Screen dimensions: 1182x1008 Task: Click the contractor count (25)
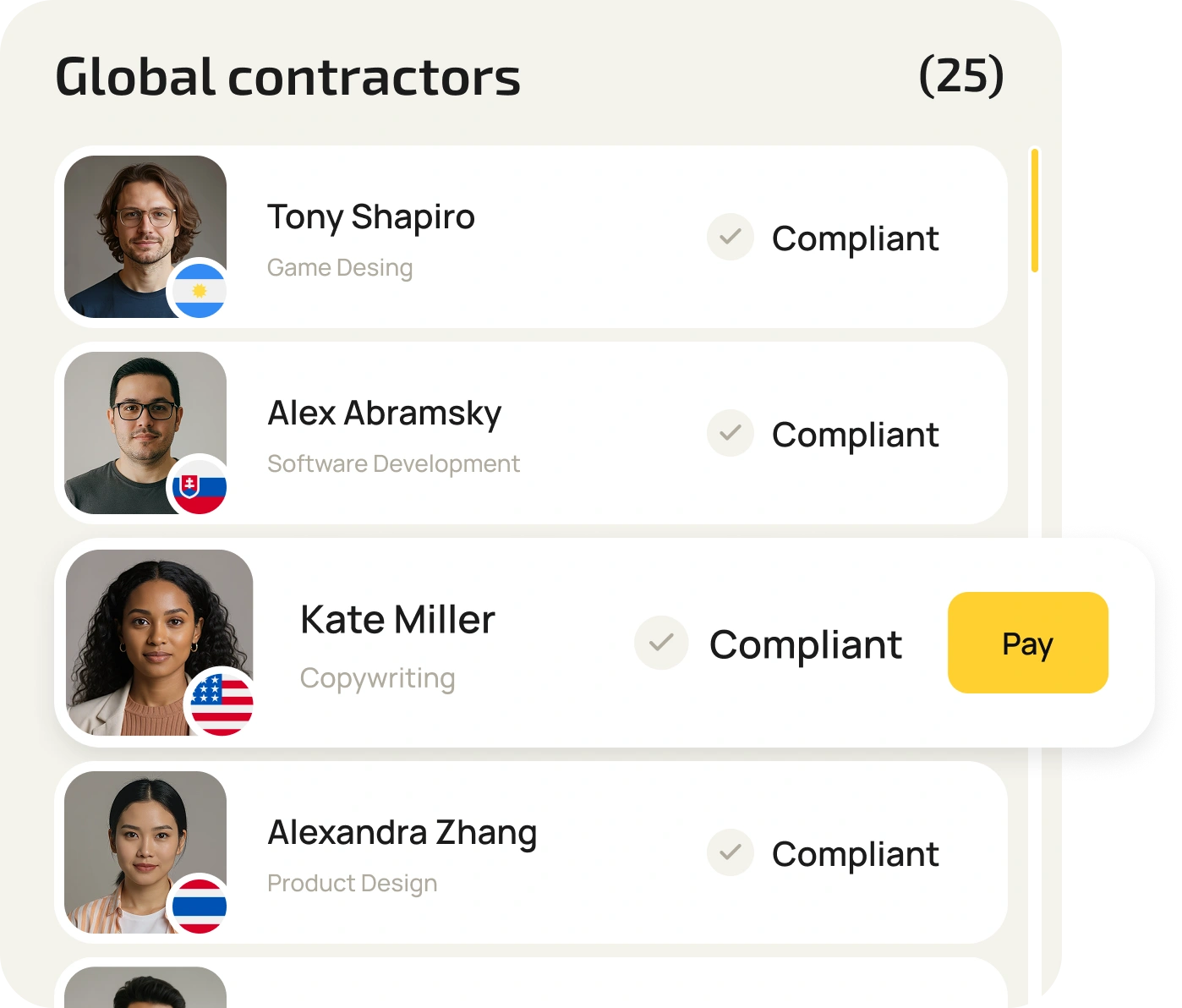(x=960, y=76)
